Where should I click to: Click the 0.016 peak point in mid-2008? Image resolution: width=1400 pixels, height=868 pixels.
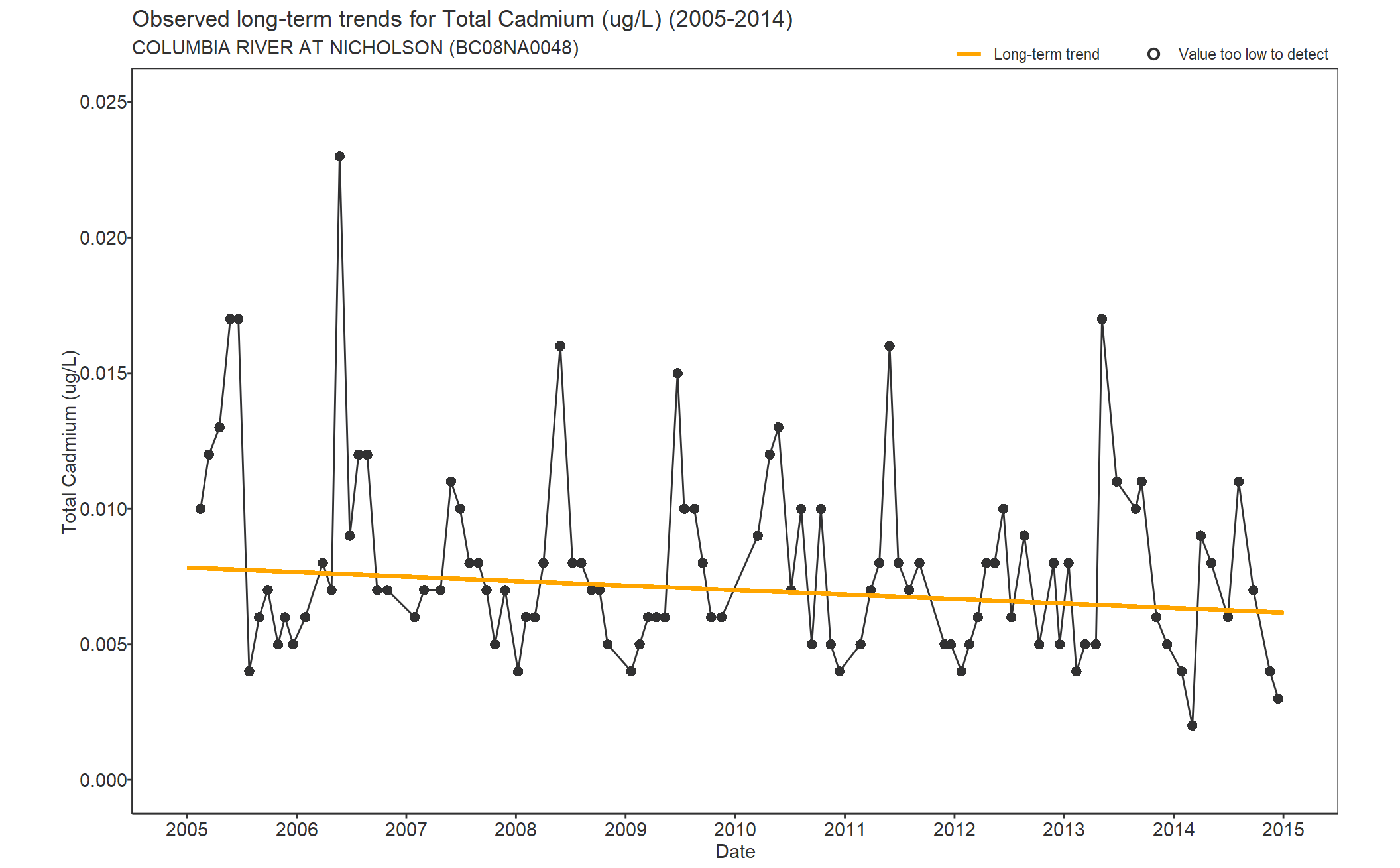560,346
